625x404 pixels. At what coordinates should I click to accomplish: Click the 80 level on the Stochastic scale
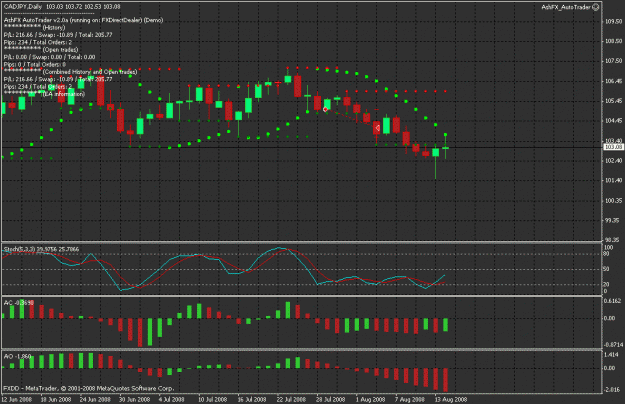tap(606, 254)
